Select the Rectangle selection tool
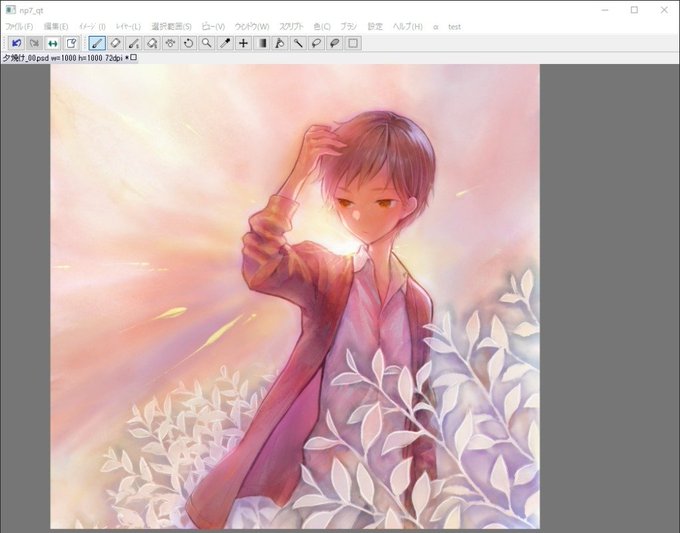 353,43
